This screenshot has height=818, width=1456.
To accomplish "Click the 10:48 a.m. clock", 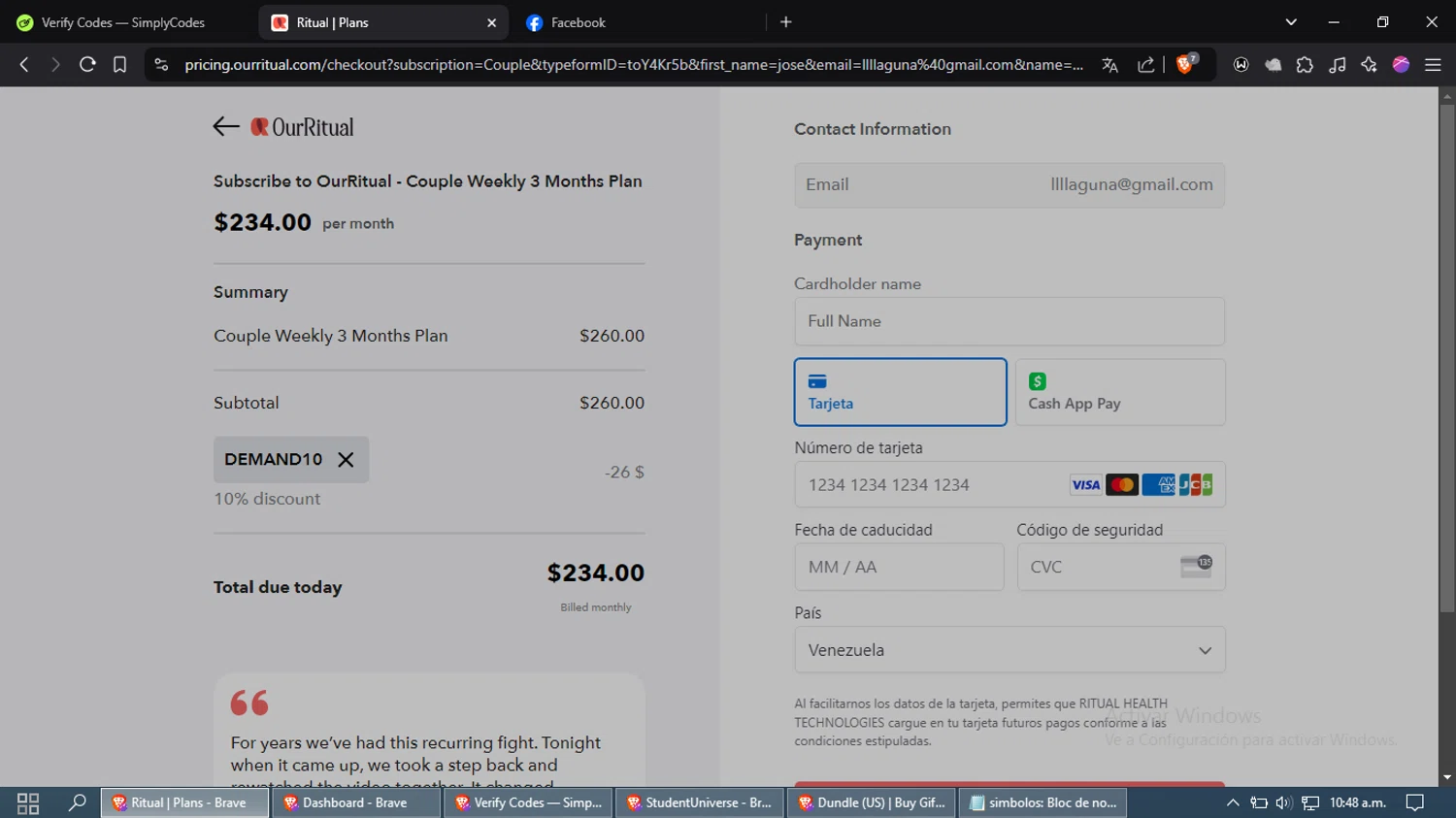I will (x=1357, y=802).
